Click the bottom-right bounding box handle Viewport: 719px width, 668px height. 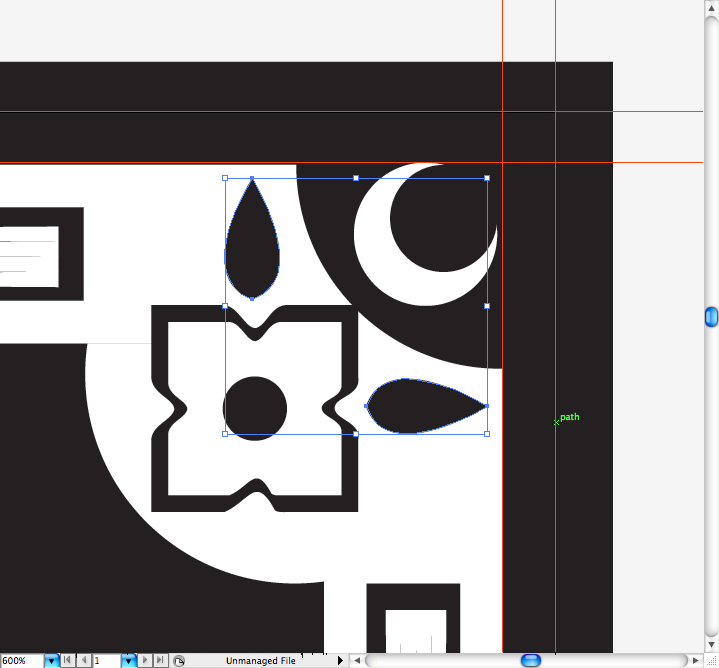click(487, 434)
